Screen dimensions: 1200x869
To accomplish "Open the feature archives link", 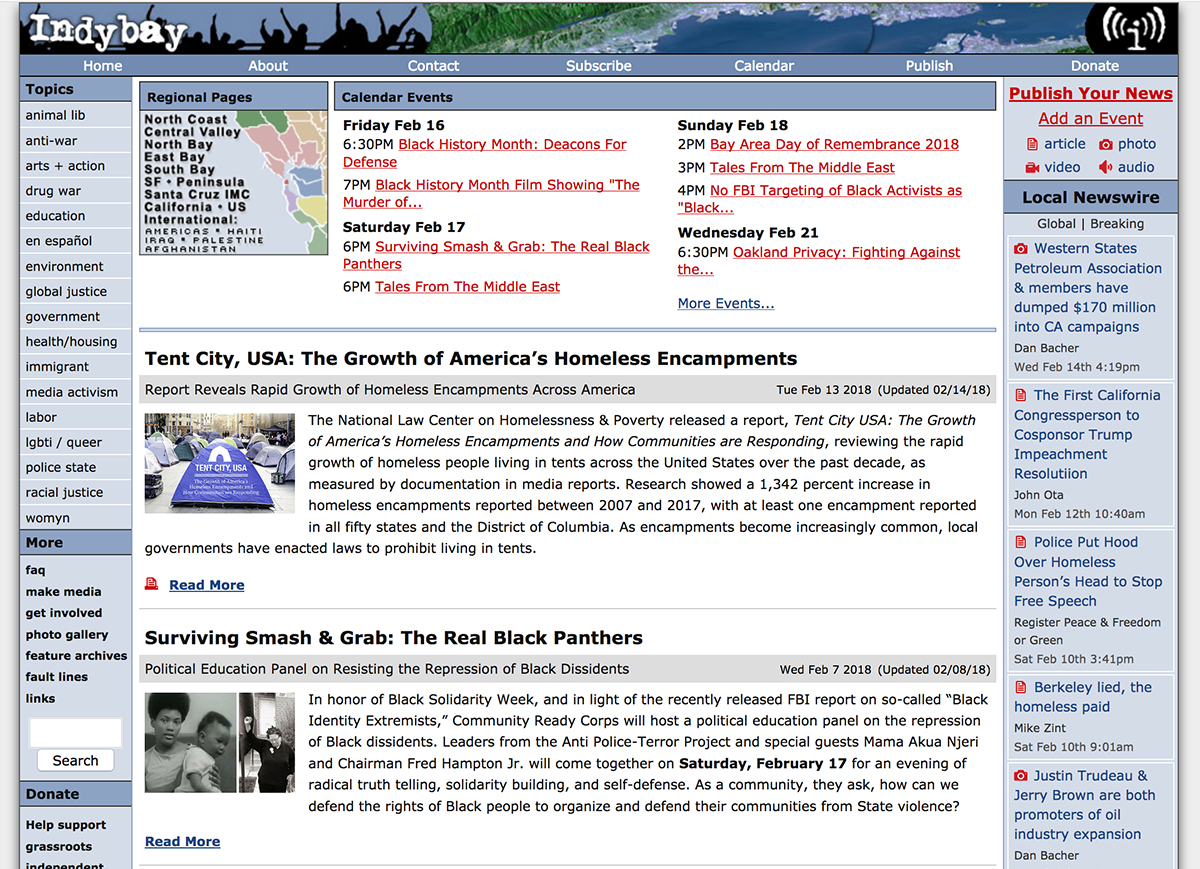I will 76,655.
